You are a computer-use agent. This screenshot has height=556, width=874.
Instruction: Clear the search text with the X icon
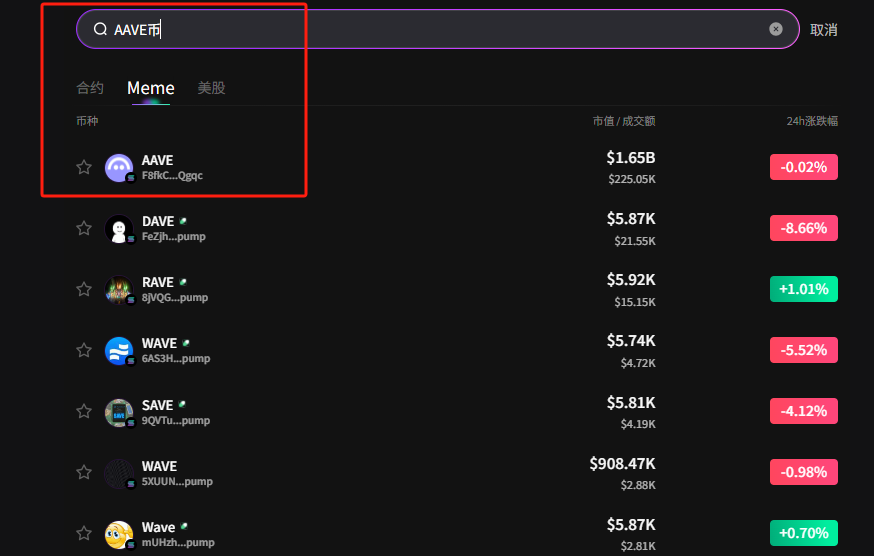(x=776, y=29)
